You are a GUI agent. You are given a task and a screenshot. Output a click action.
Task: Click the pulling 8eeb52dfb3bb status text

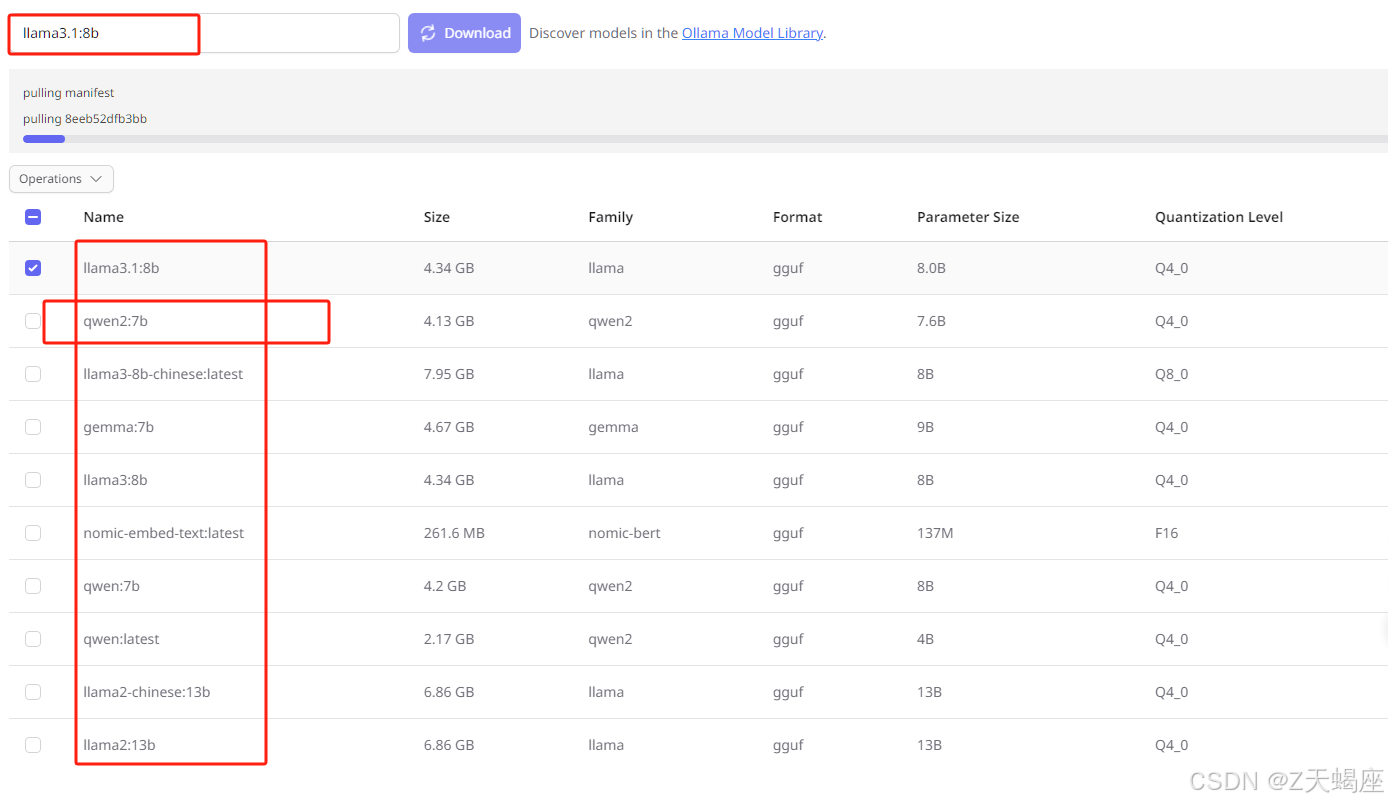pyautogui.click(x=85, y=119)
